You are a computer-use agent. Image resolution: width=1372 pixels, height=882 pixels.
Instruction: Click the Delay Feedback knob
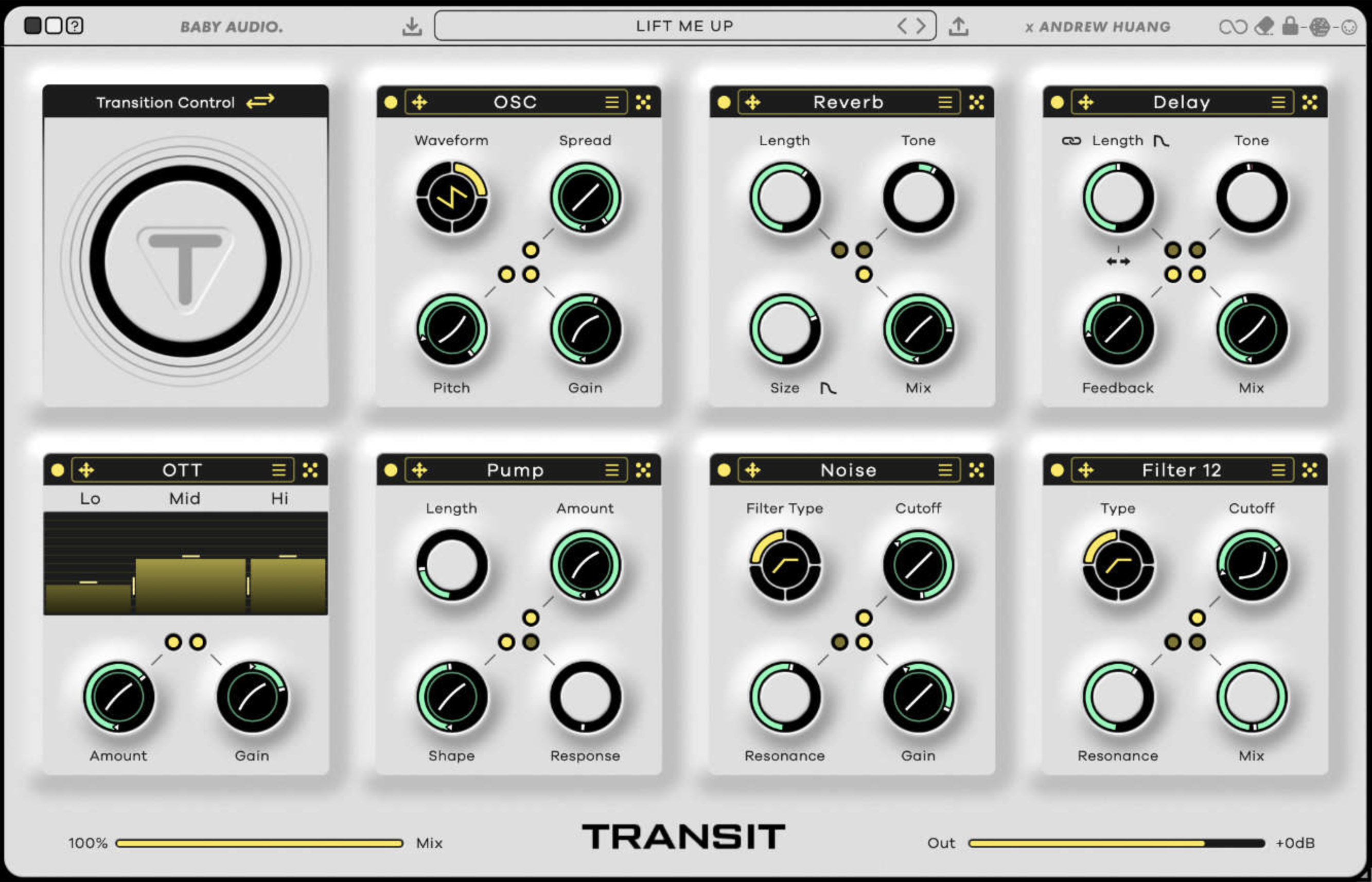click(1118, 329)
